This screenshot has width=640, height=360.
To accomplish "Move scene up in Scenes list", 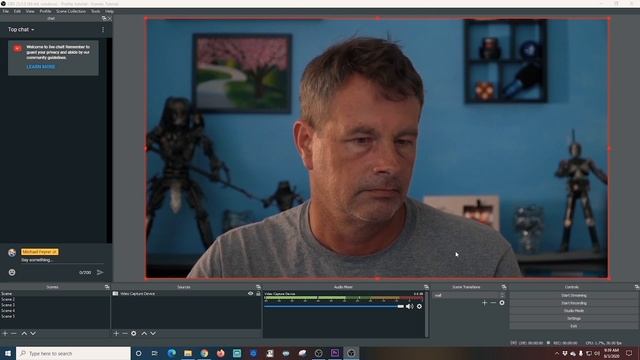I will click(x=24, y=333).
